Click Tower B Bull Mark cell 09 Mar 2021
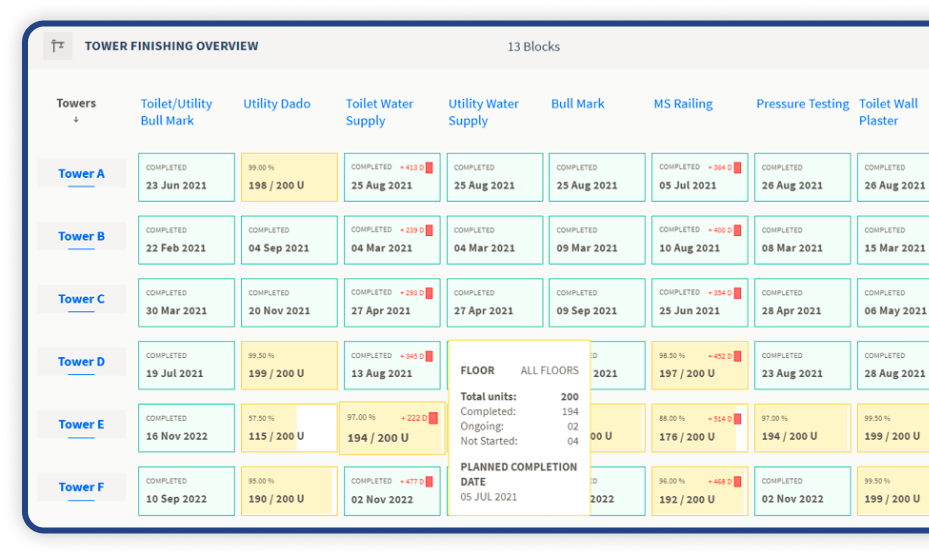929x553 pixels. (x=597, y=240)
